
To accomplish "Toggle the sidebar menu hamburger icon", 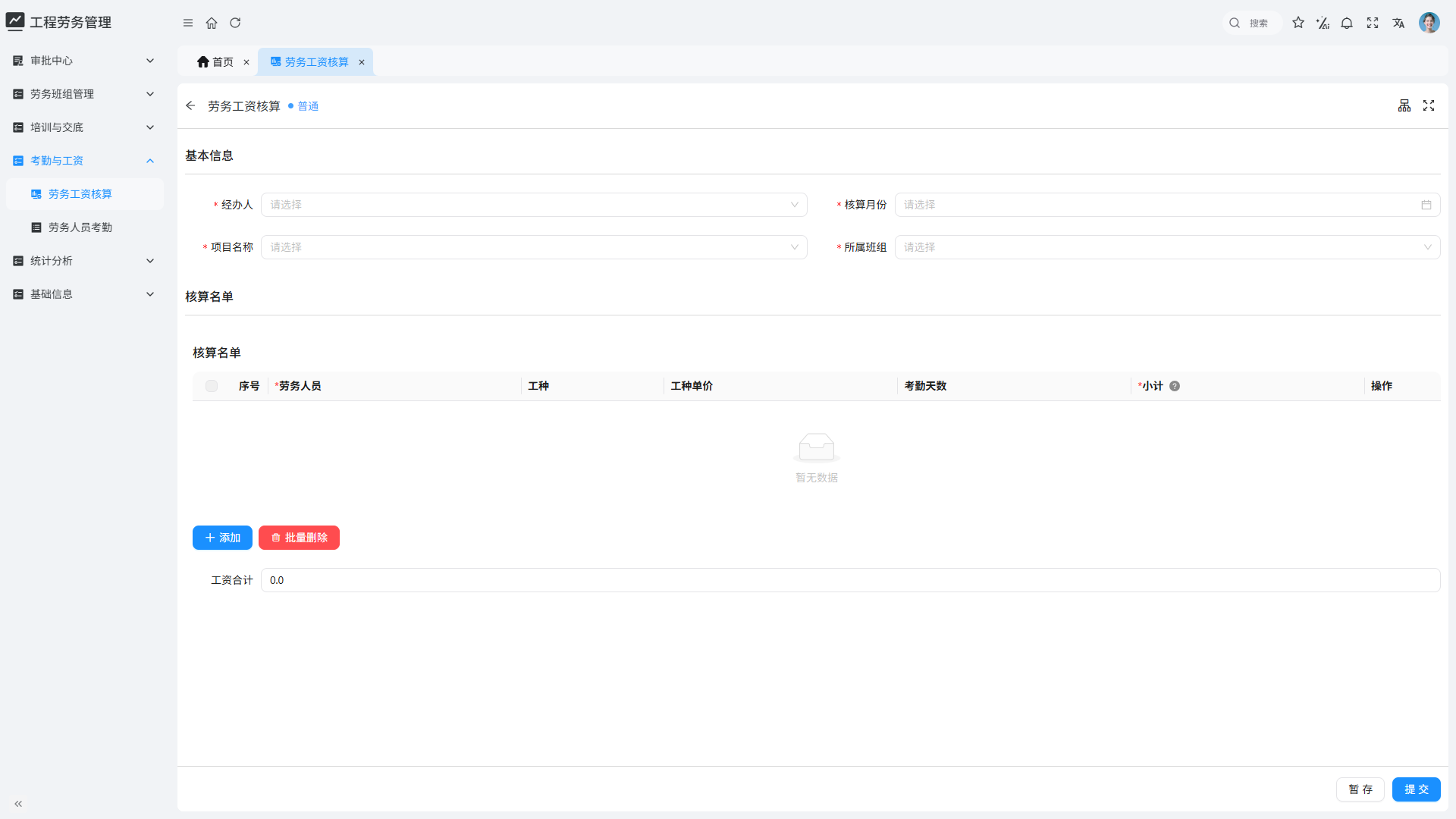I will 188,23.
